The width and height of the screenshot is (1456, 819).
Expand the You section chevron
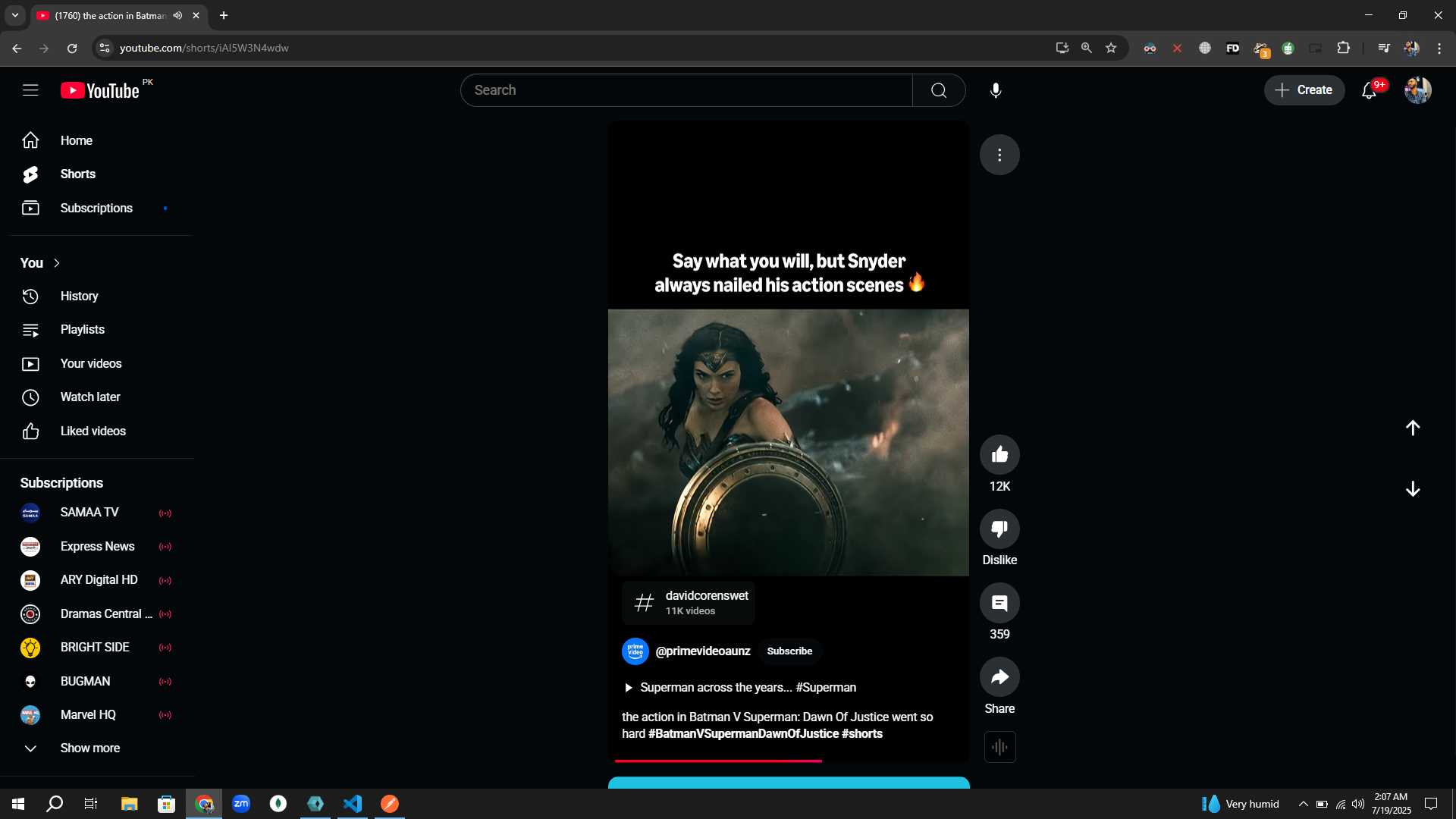tap(57, 263)
